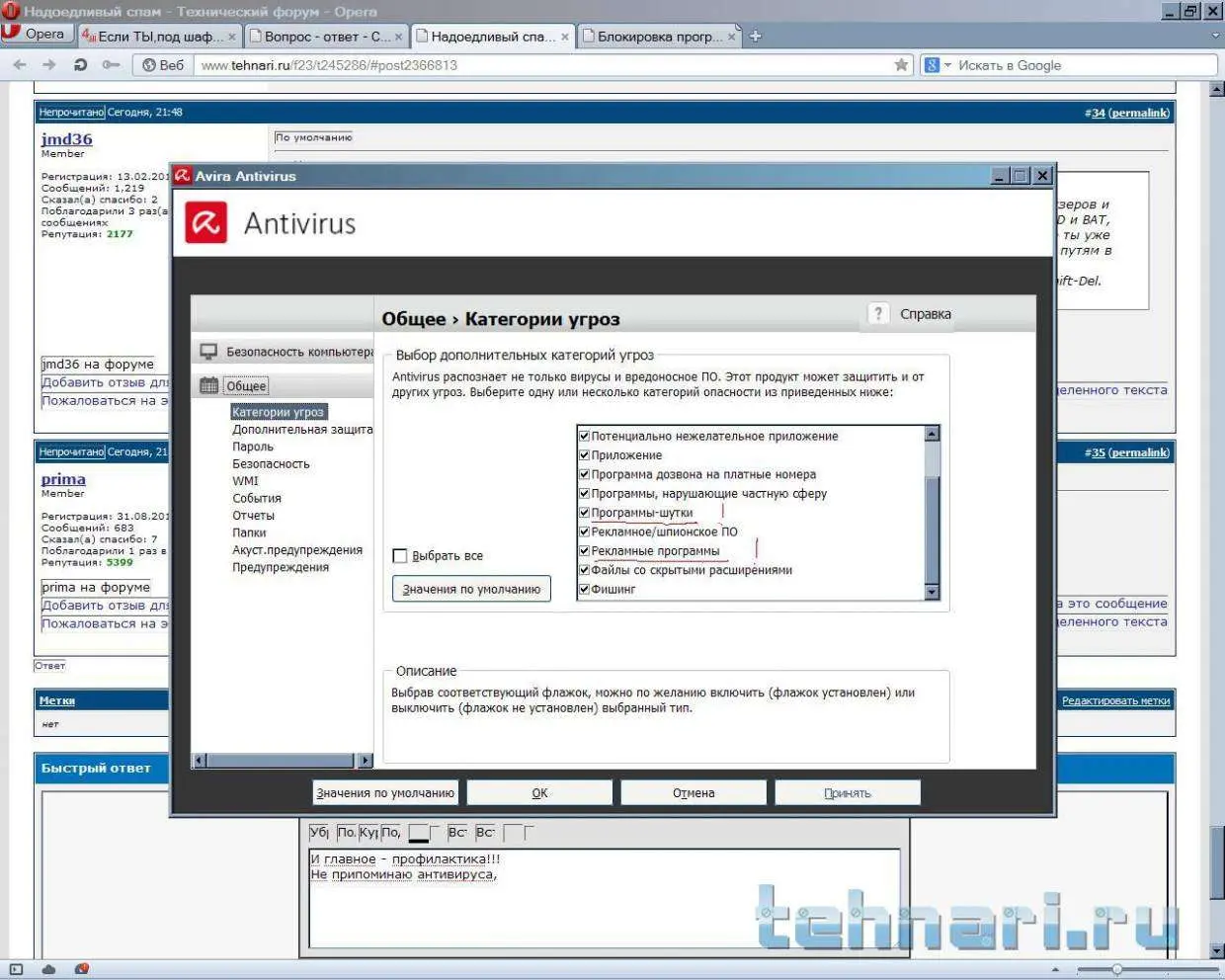Image resolution: width=1225 pixels, height=980 pixels.
Task: Click the key-shaped password wand icon
Action: (110, 65)
